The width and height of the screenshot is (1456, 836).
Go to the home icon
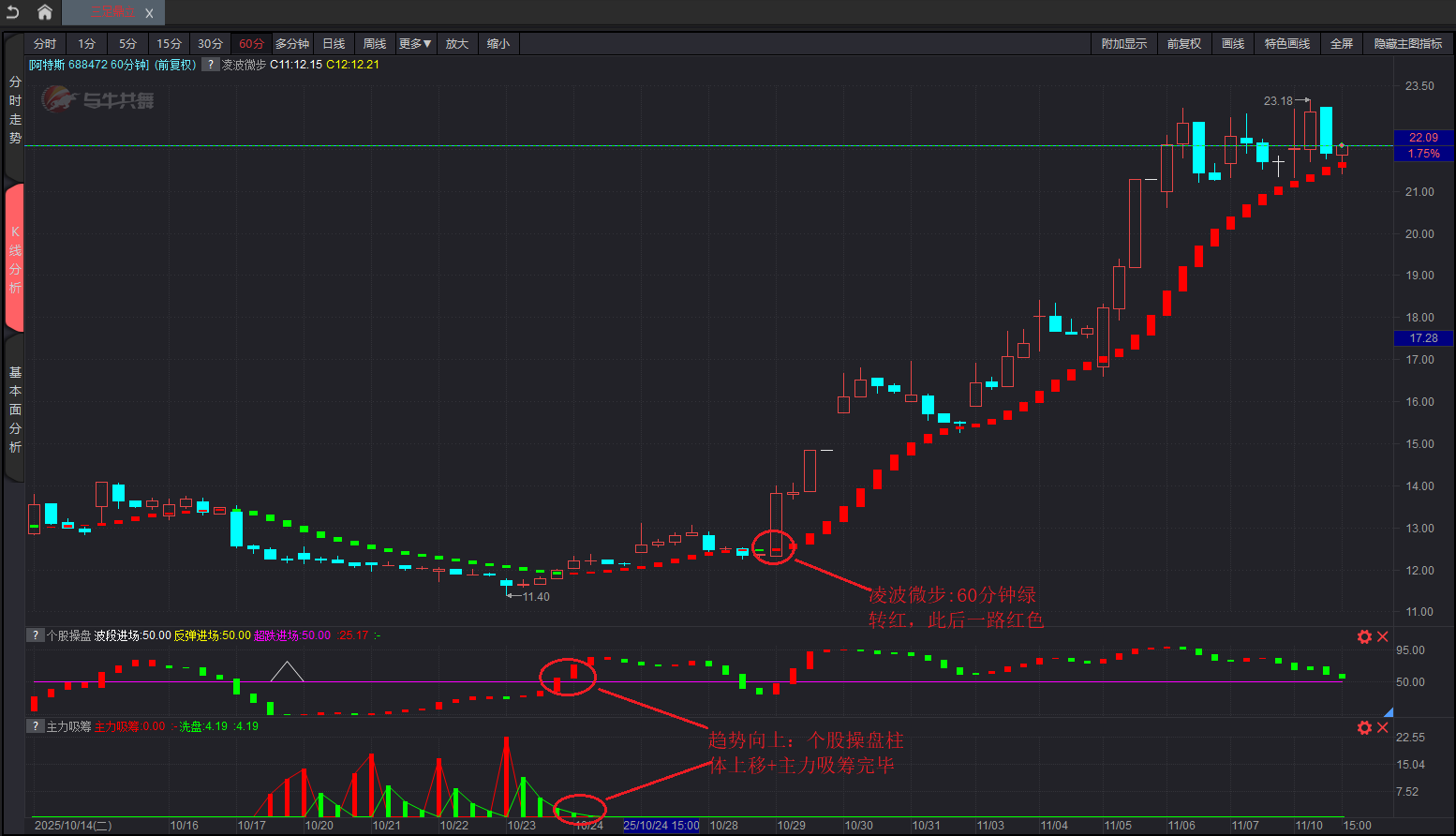44,12
